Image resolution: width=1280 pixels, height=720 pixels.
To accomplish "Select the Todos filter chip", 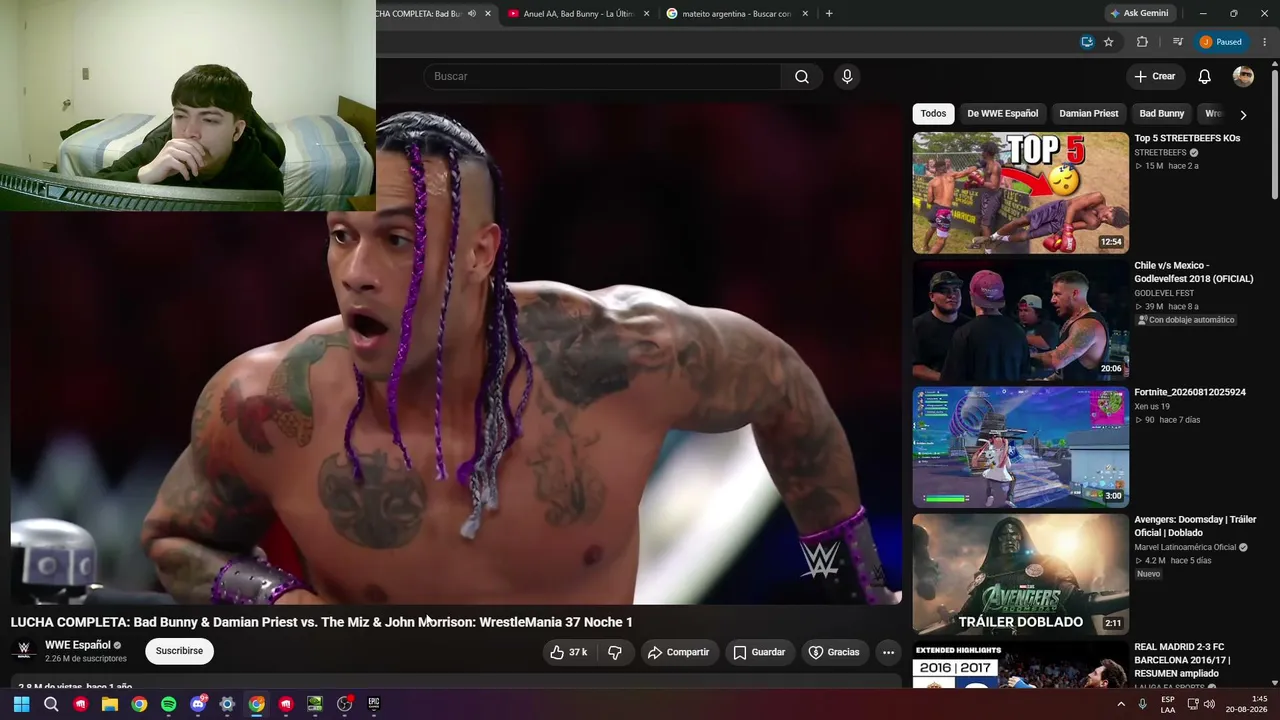I will 933,114.
